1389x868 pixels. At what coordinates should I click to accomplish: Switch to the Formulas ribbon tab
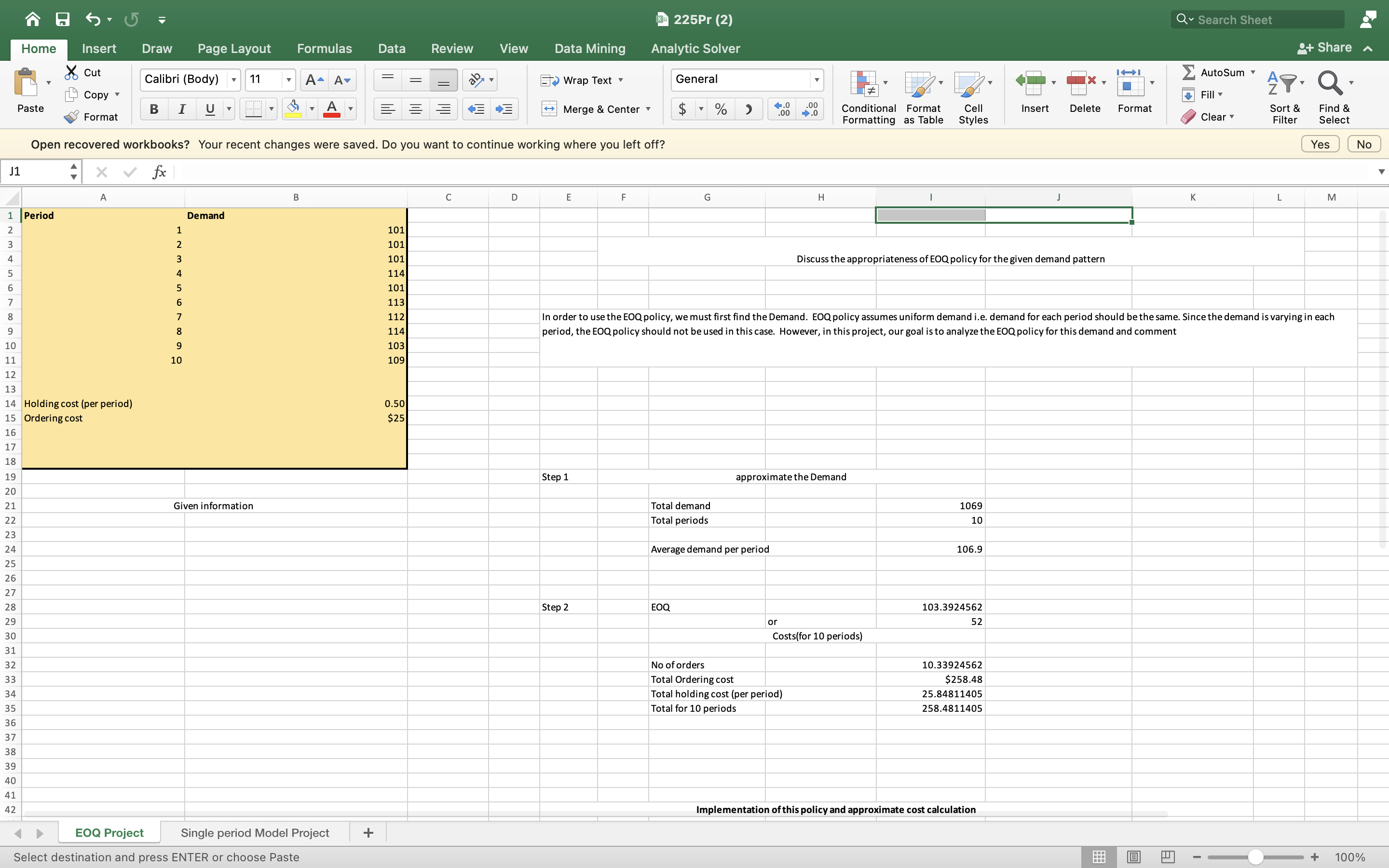pyautogui.click(x=324, y=49)
